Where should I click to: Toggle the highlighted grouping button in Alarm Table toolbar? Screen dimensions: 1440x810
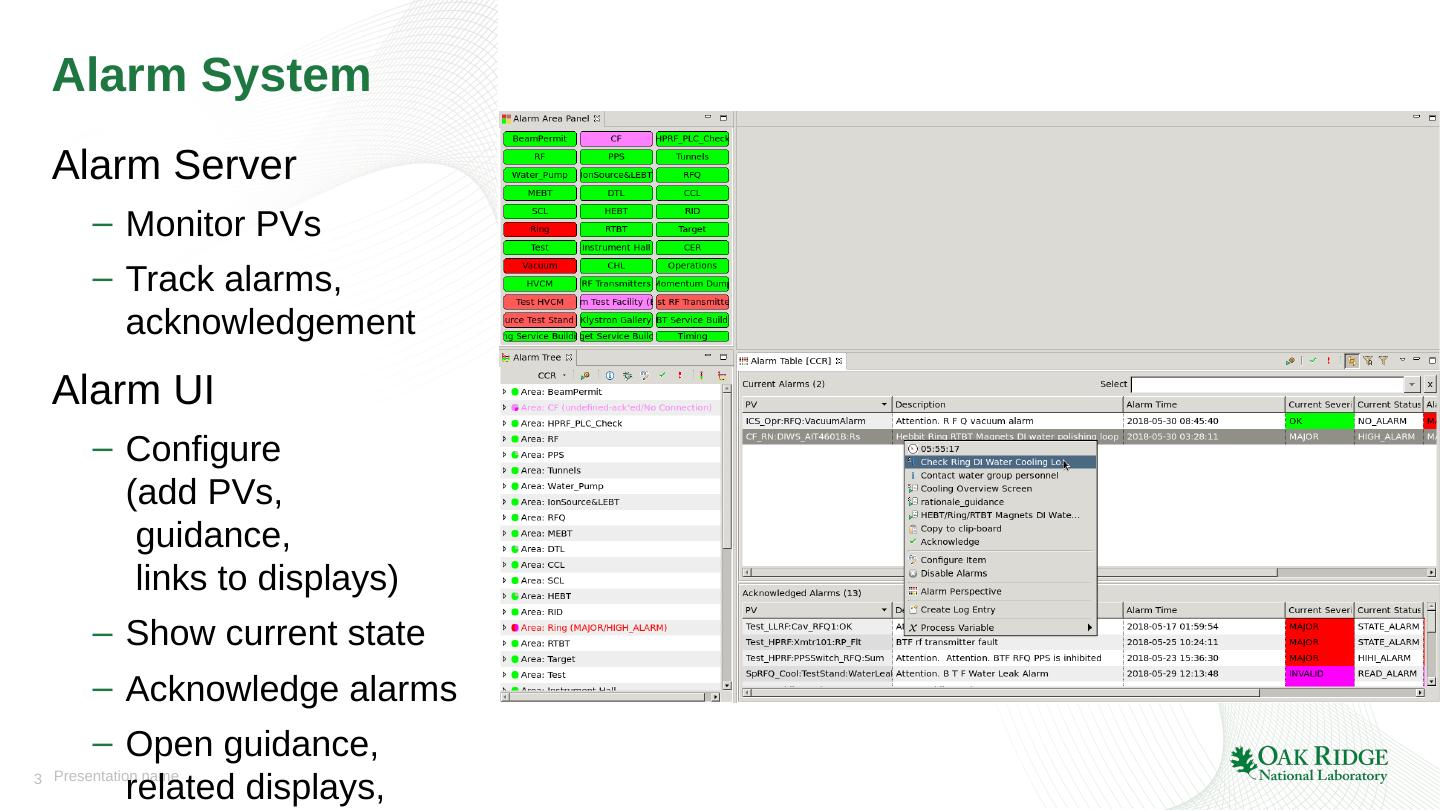point(1351,361)
